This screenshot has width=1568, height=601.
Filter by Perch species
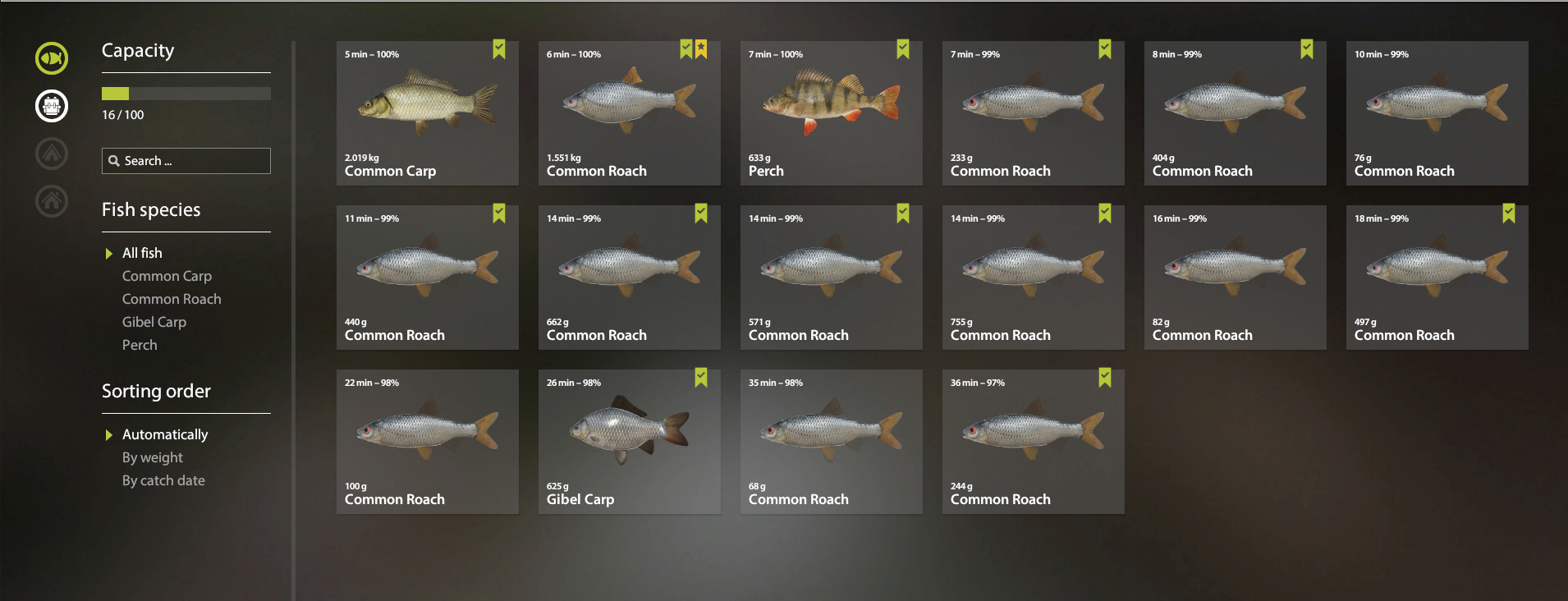140,345
